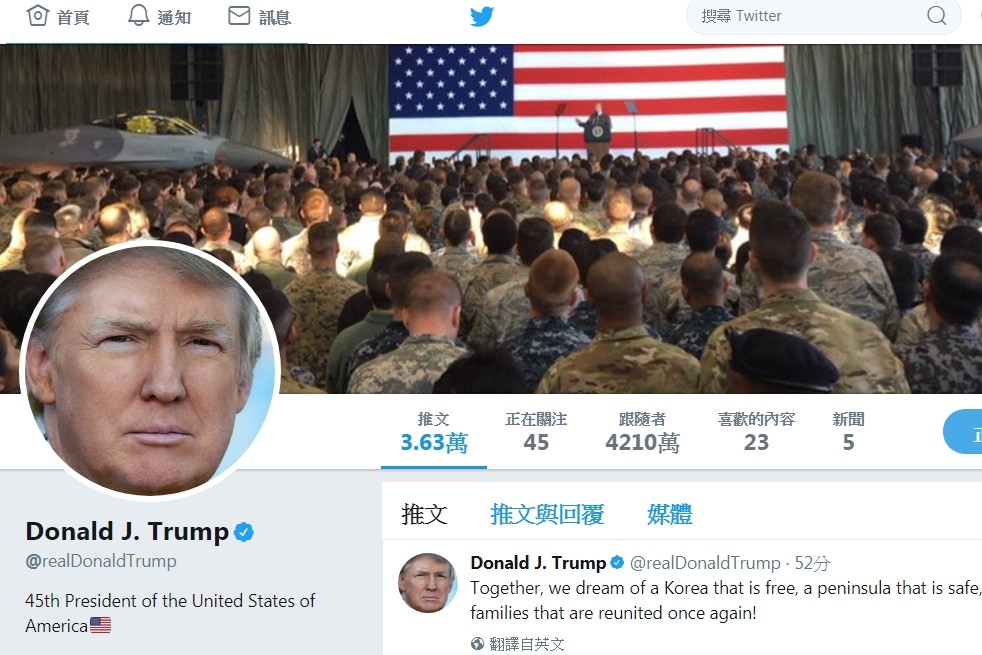Image resolution: width=982 pixels, height=655 pixels.
Task: Select the 推文 3.63萬 stats tab
Action: [433, 433]
